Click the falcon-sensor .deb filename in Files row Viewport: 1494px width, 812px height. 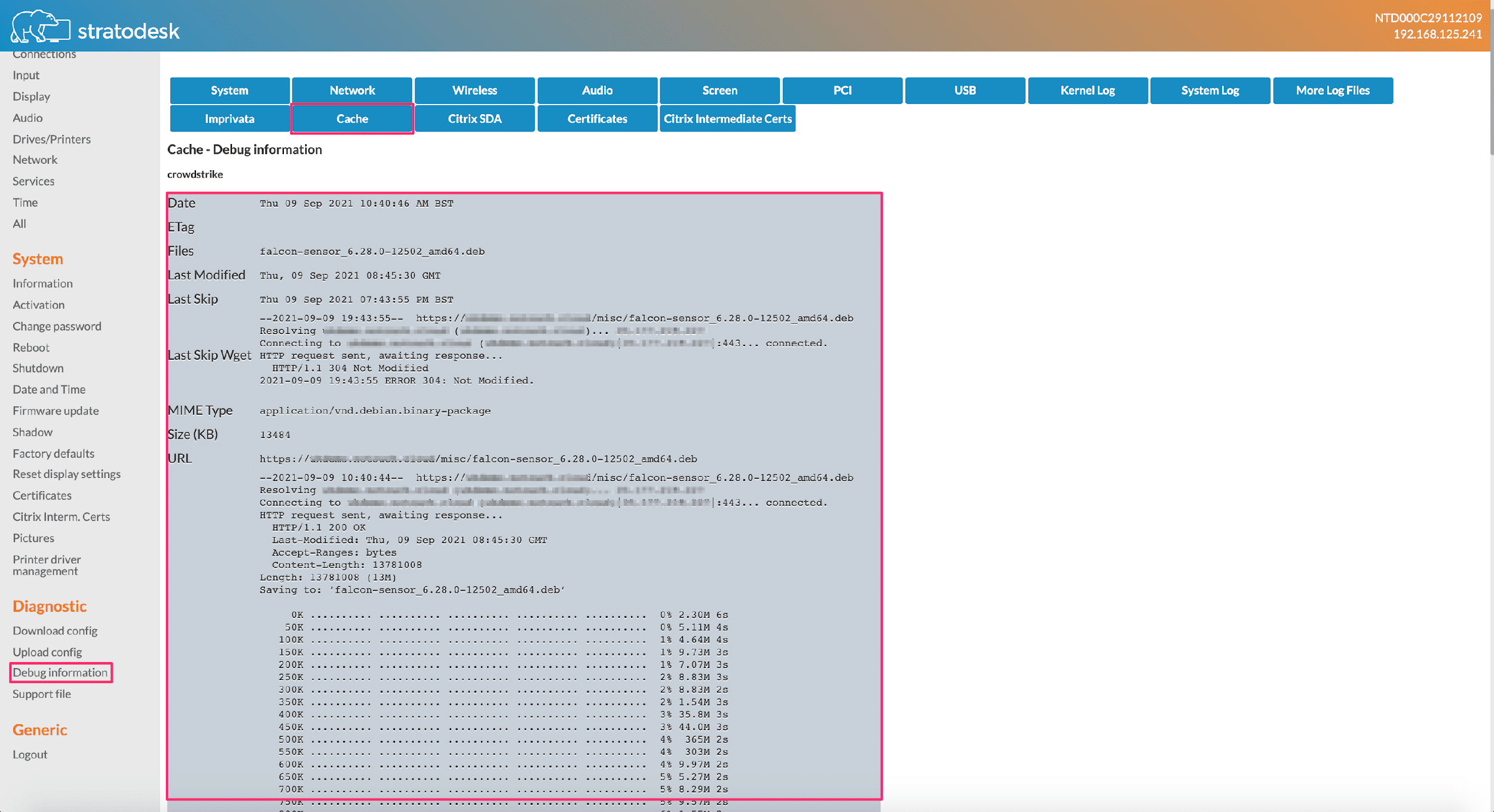(372, 252)
